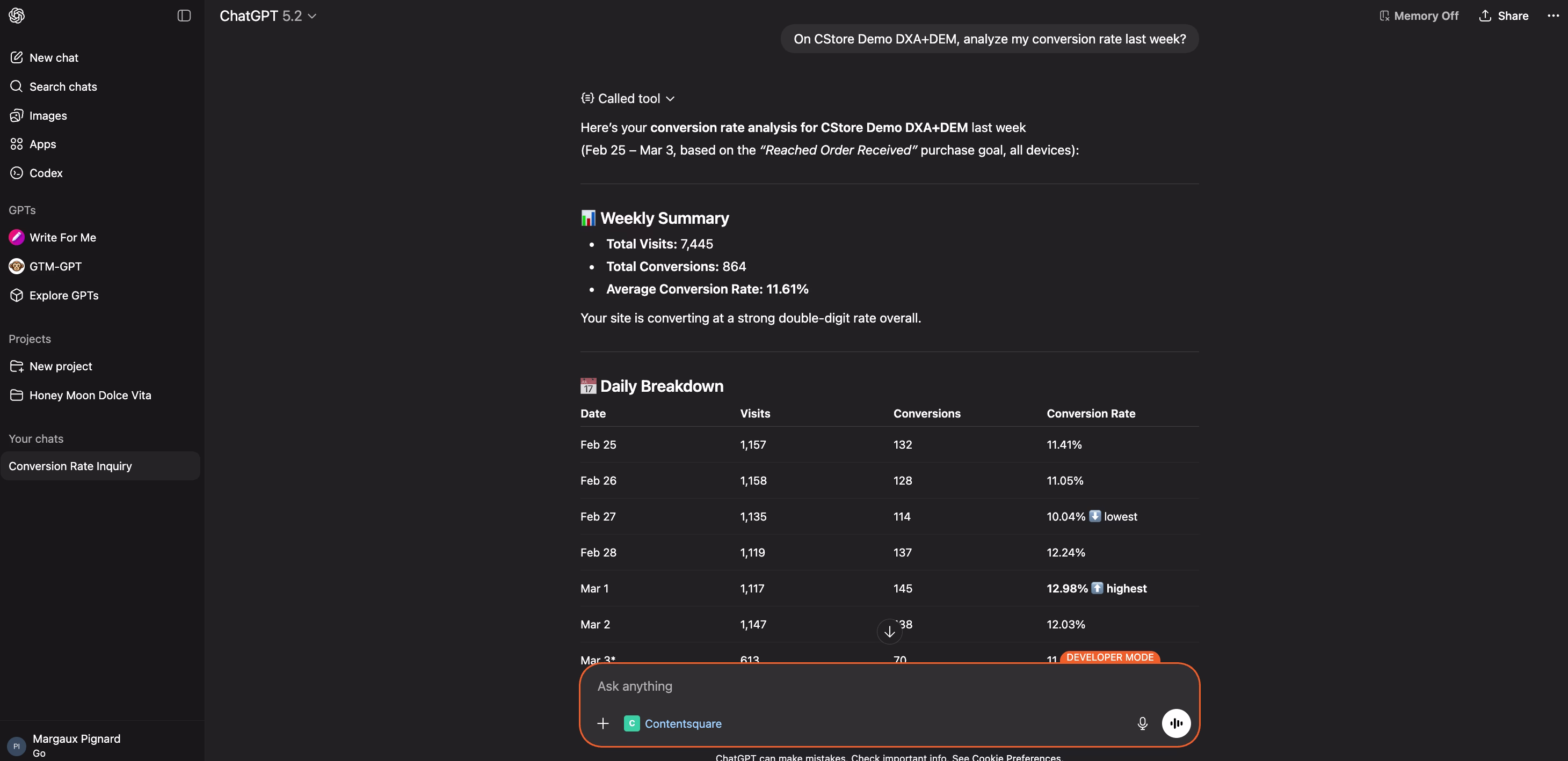Viewport: 1568px width, 761px height.
Task: Click the Share button
Action: tap(1504, 16)
